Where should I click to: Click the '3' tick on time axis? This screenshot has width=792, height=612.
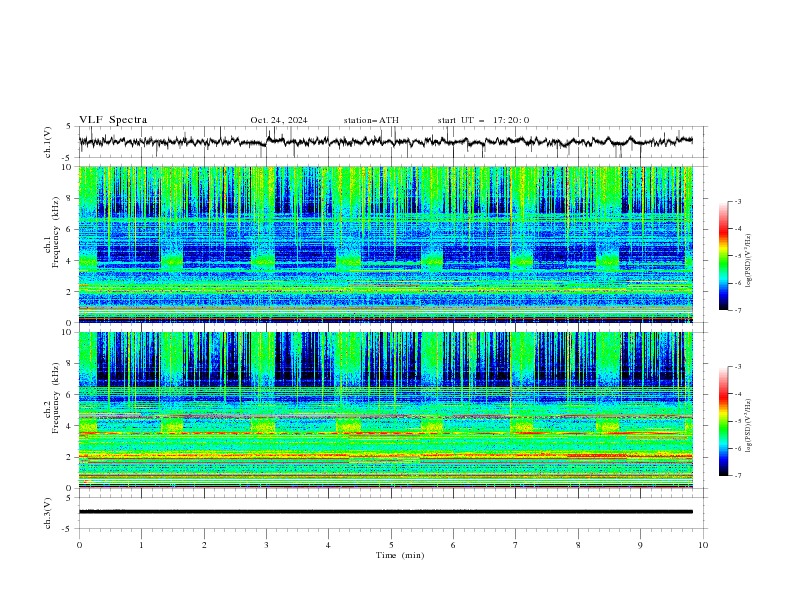point(267,545)
